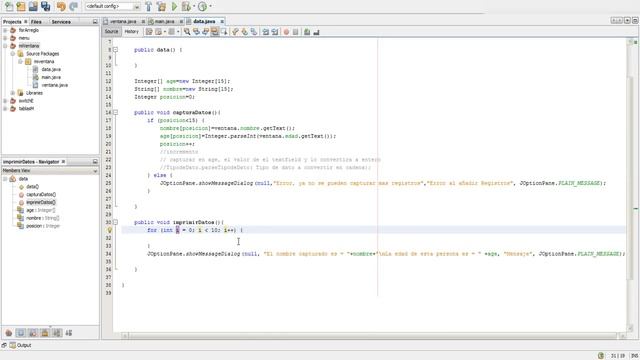Click the Find Selection magnifier icon
The height and width of the screenshot is (360, 640).
187,32
